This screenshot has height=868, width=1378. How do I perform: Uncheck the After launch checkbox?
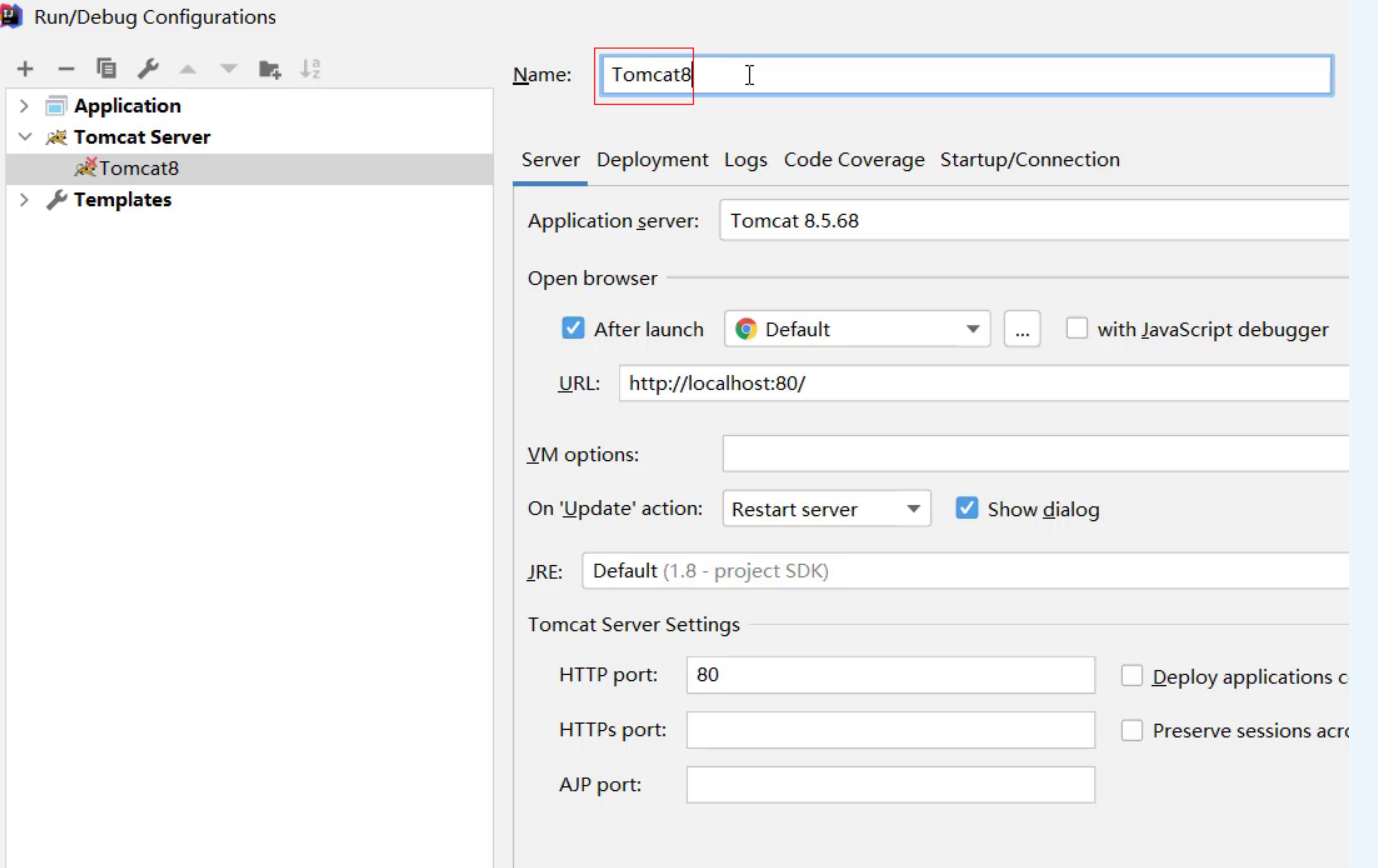(x=573, y=328)
